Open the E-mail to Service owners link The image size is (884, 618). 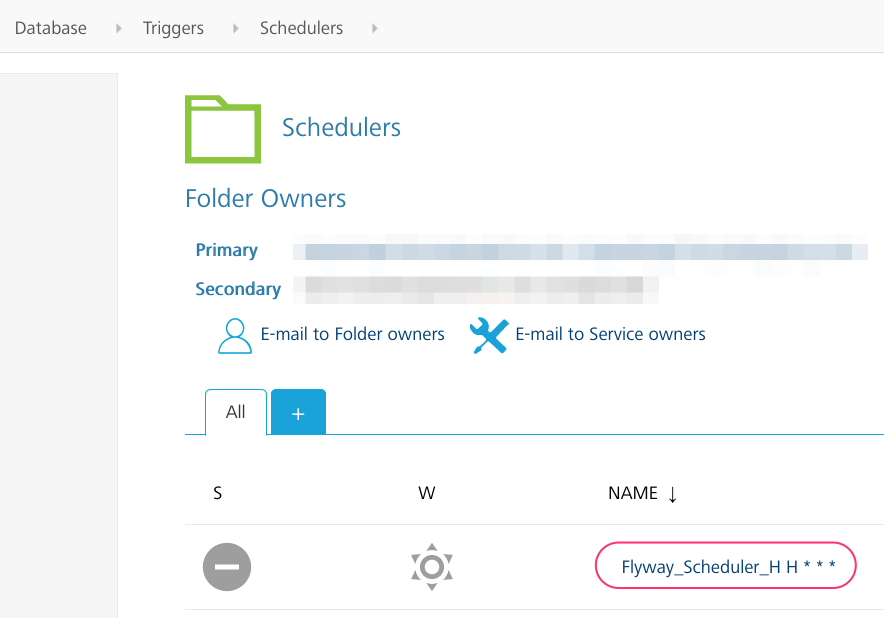[x=610, y=334]
